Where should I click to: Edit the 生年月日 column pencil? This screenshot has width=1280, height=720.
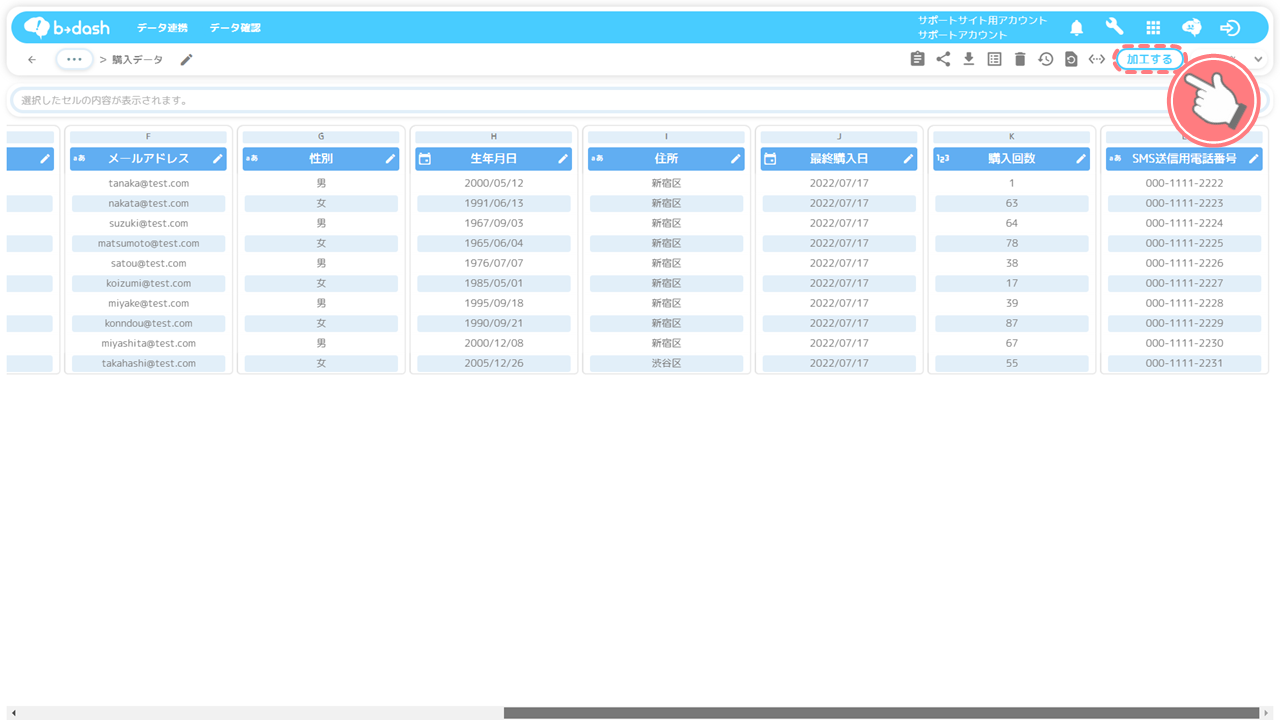[x=563, y=159]
